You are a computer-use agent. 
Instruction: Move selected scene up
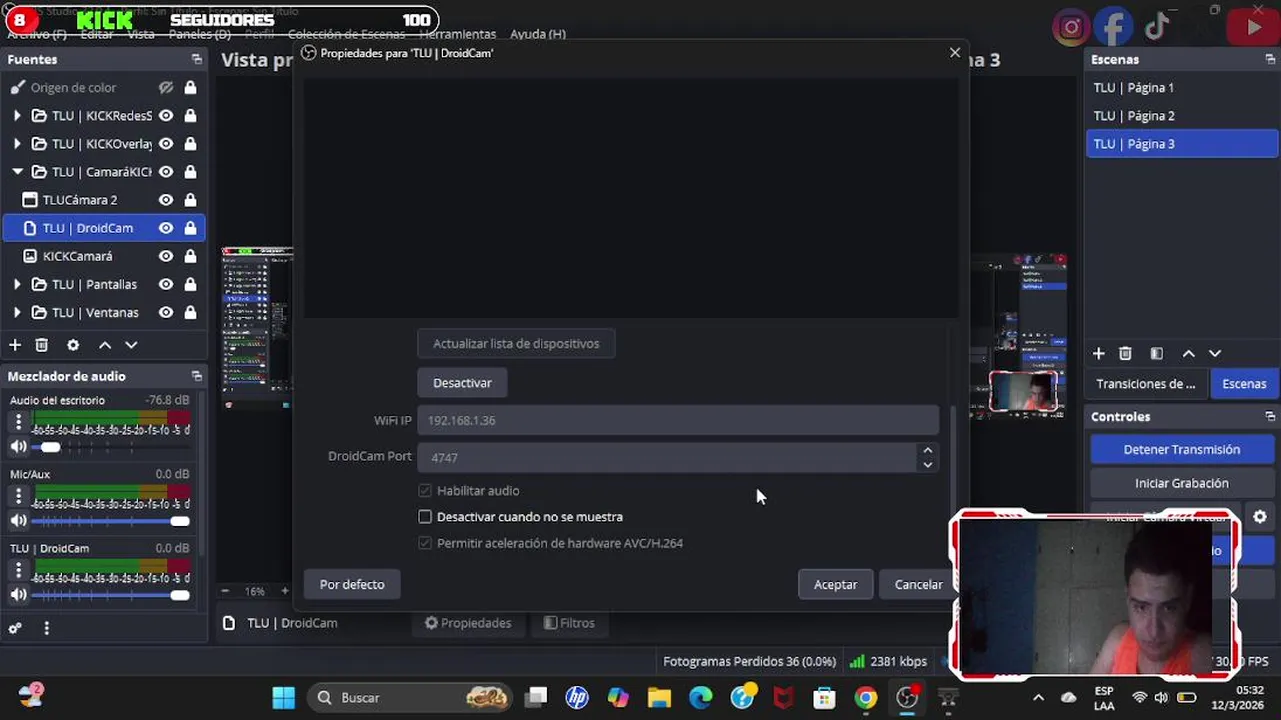click(x=1189, y=354)
